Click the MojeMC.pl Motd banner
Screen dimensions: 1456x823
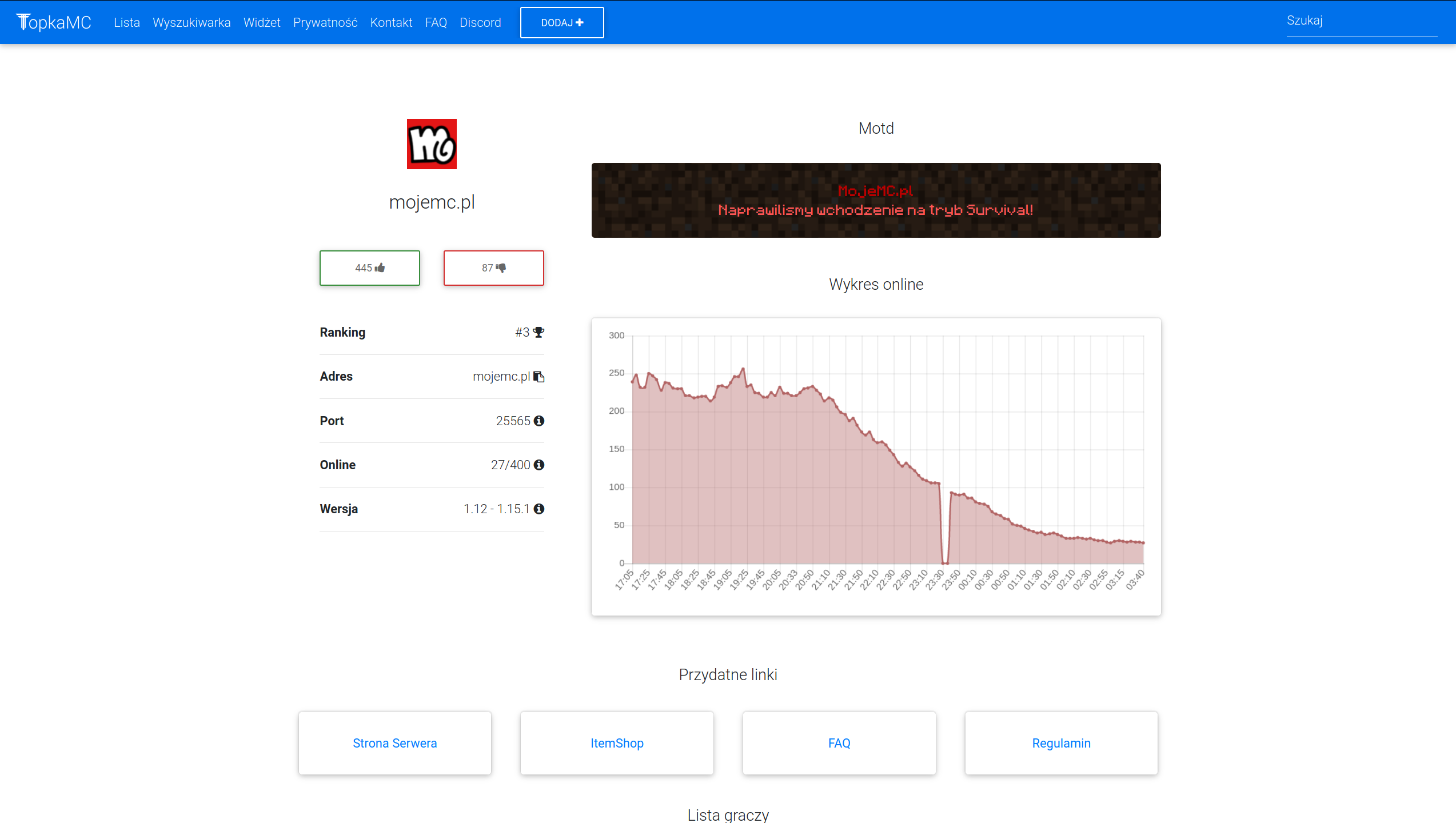pyautogui.click(x=876, y=200)
